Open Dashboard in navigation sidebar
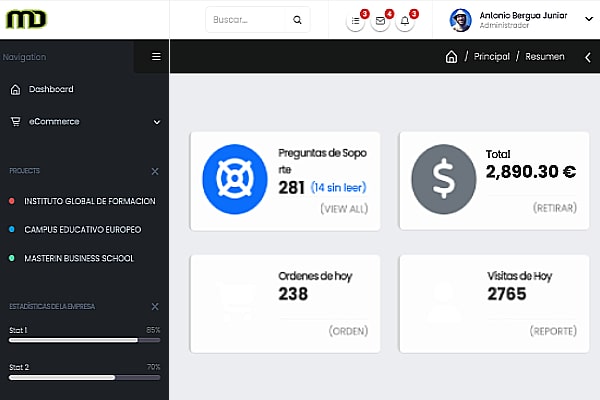 pos(50,89)
